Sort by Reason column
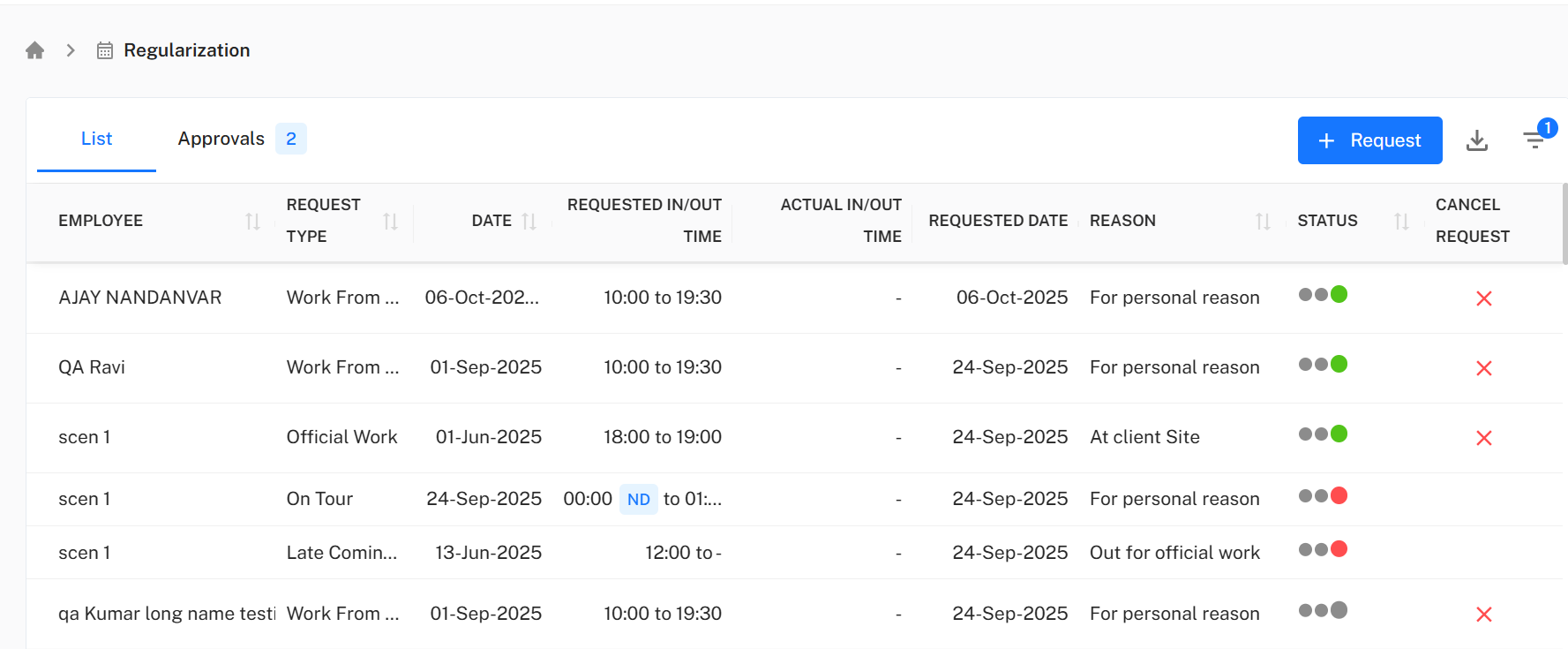The width and height of the screenshot is (1568, 649). pyautogui.click(x=1263, y=222)
